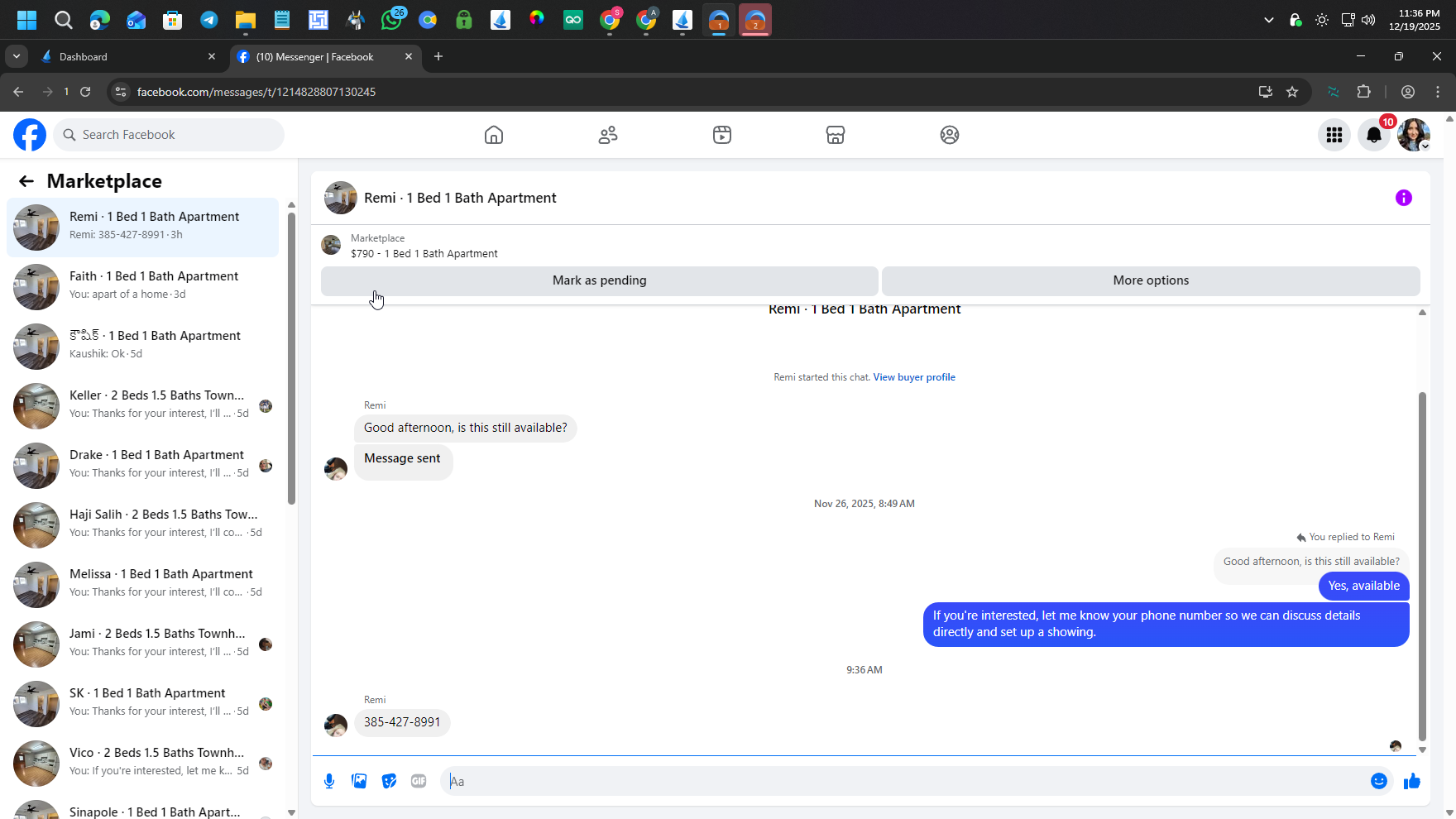The width and height of the screenshot is (1456, 819).
Task: Open the account profile picture menu
Action: pos(1414,135)
